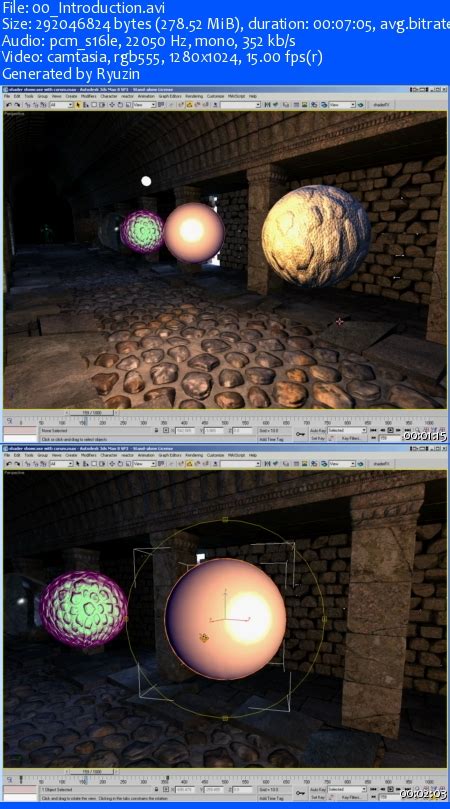Choose the Select Object arrow tool in upper toolbar
The height and width of the screenshot is (809, 450).
tap(78, 105)
